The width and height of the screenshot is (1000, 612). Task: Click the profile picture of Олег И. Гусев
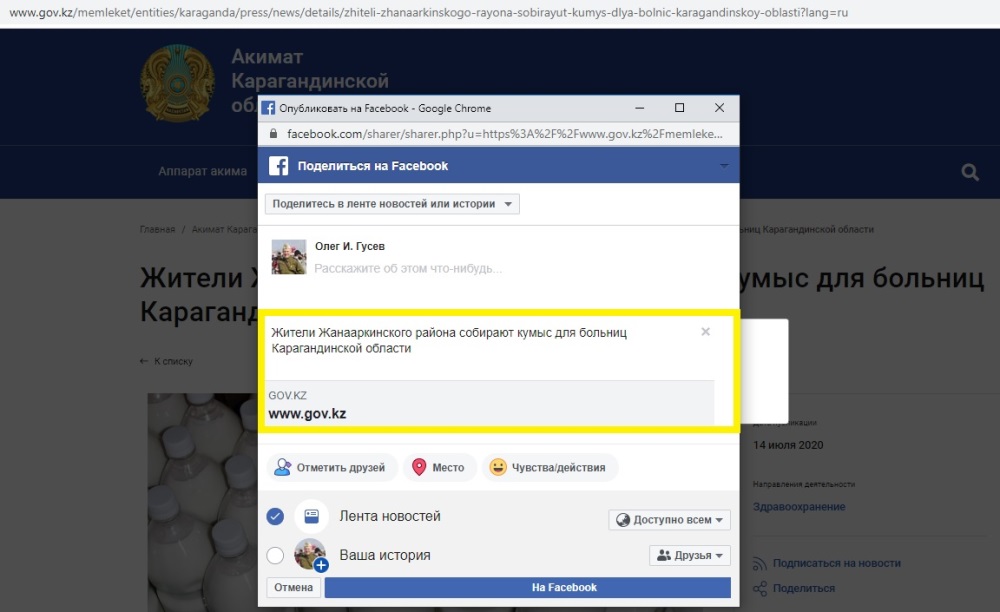pos(289,257)
